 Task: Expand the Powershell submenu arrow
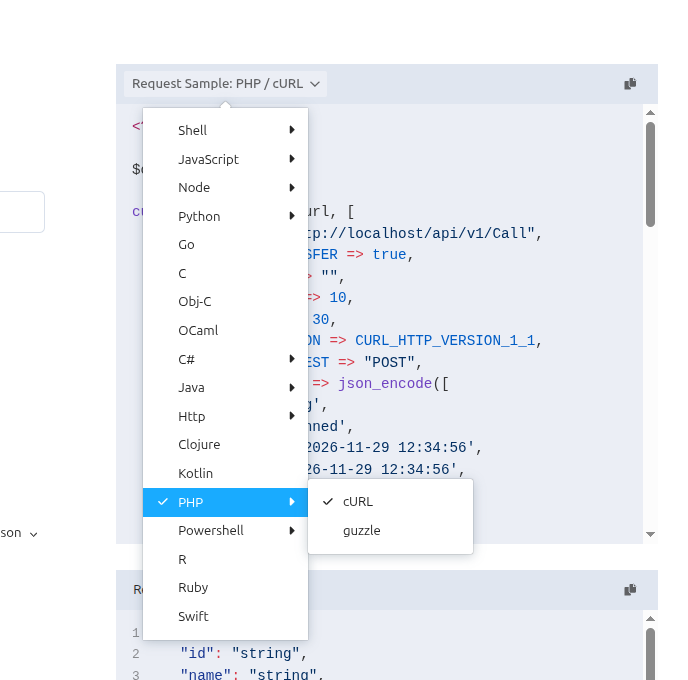click(x=292, y=531)
